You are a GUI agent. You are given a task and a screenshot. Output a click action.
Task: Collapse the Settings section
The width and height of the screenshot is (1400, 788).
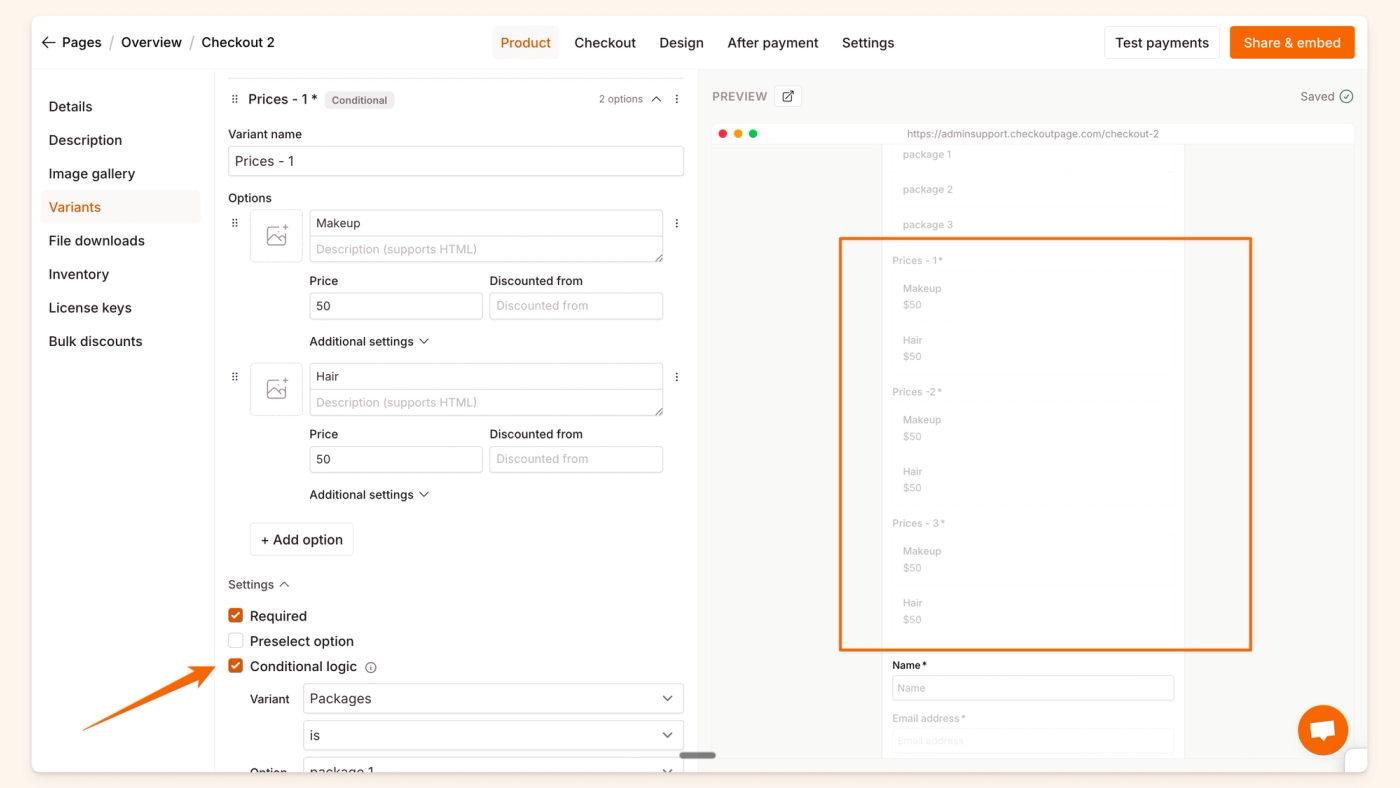point(259,584)
